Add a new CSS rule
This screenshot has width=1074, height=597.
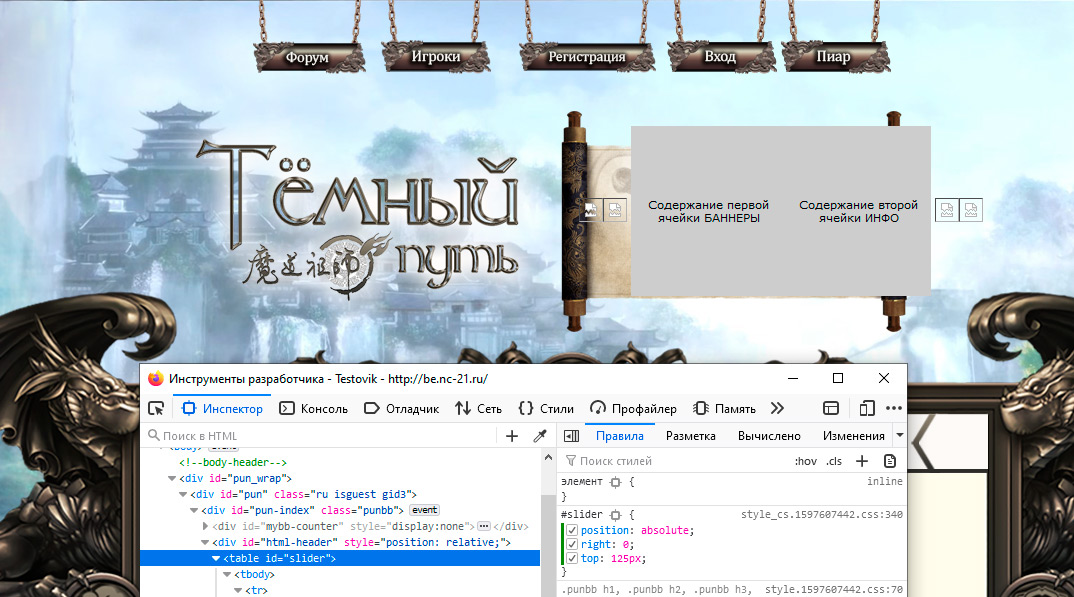click(862, 461)
